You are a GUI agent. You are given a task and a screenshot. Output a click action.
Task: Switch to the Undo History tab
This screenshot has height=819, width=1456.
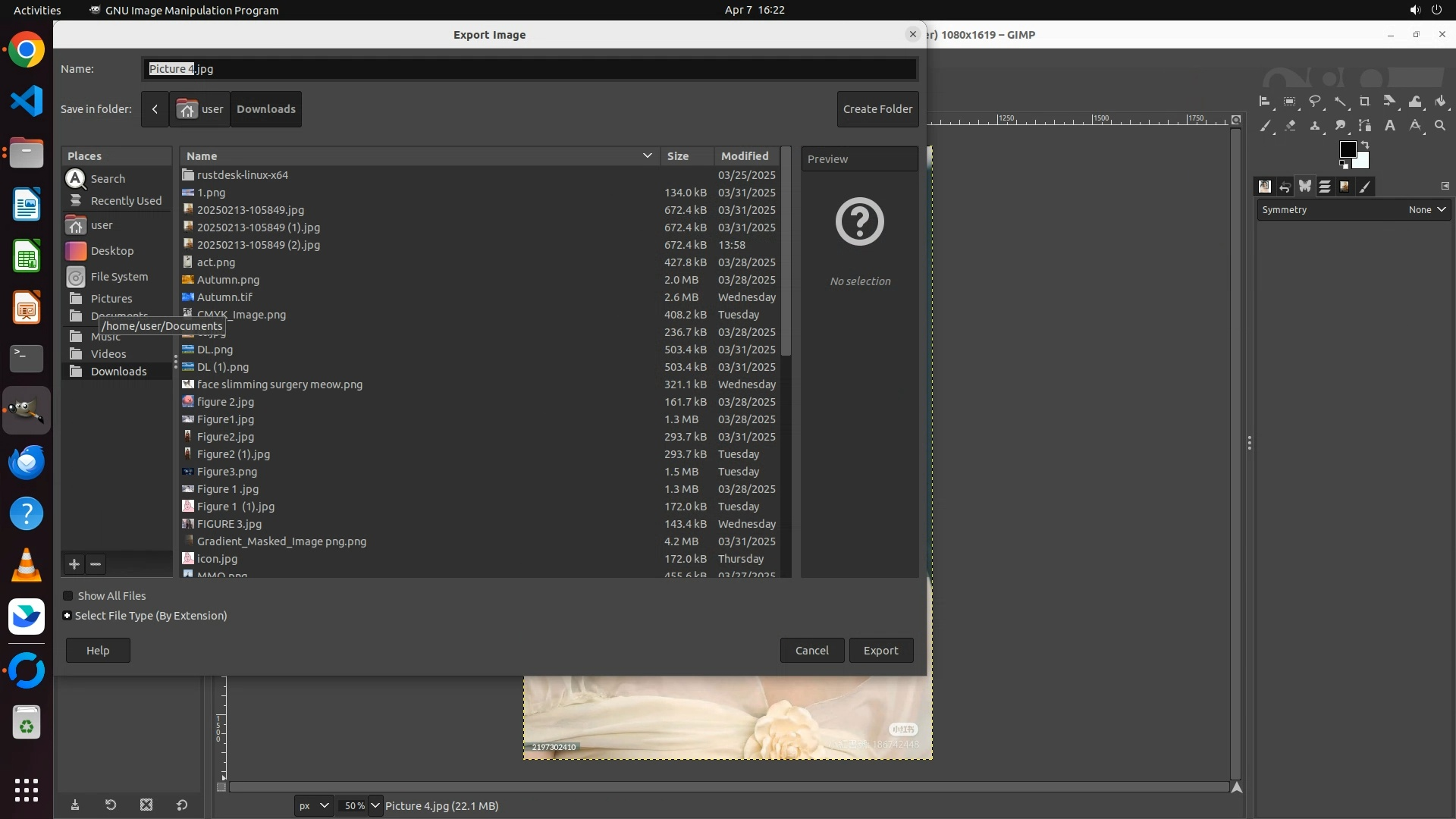[1285, 187]
